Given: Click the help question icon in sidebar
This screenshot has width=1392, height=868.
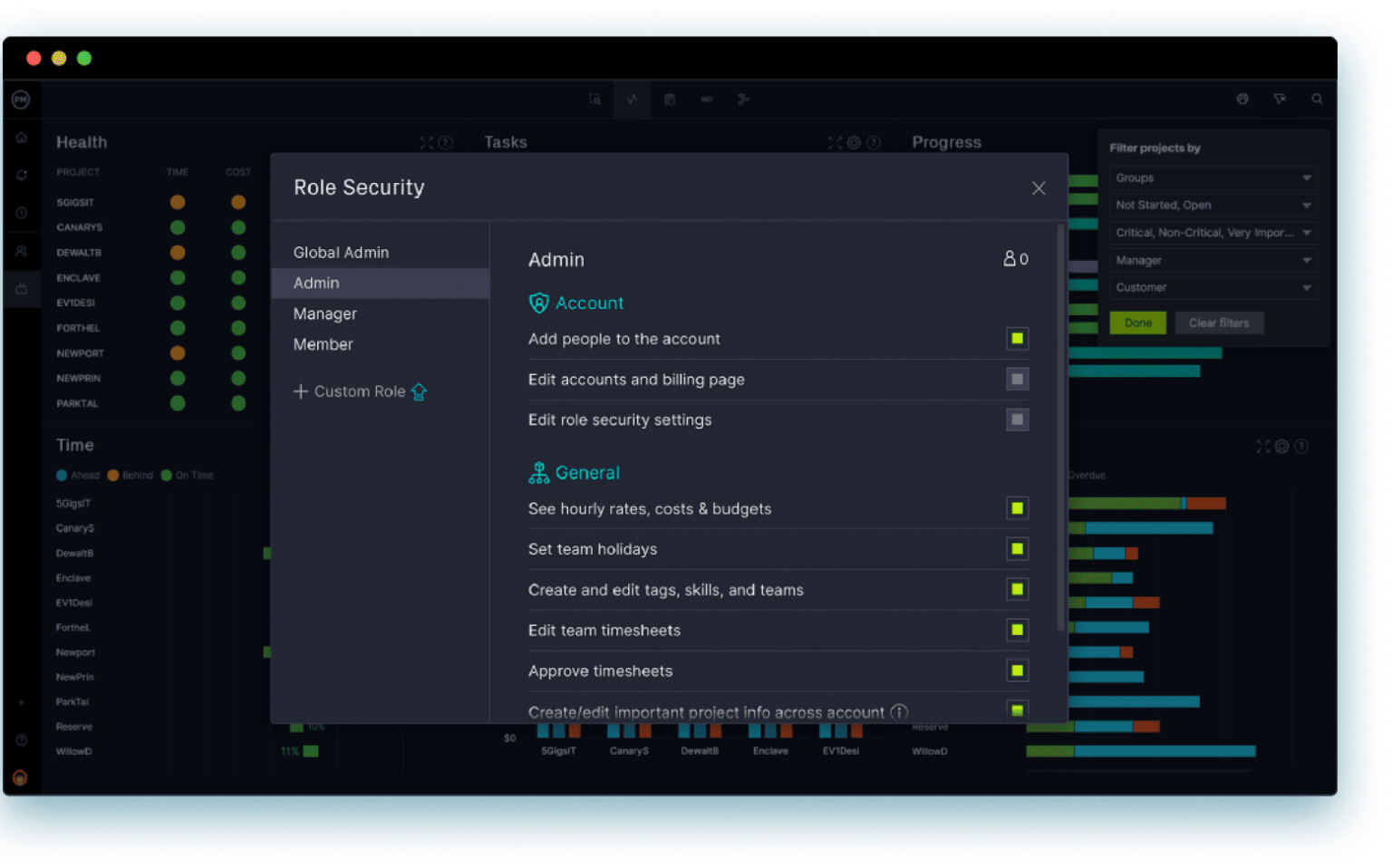Looking at the screenshot, I should pos(22,740).
